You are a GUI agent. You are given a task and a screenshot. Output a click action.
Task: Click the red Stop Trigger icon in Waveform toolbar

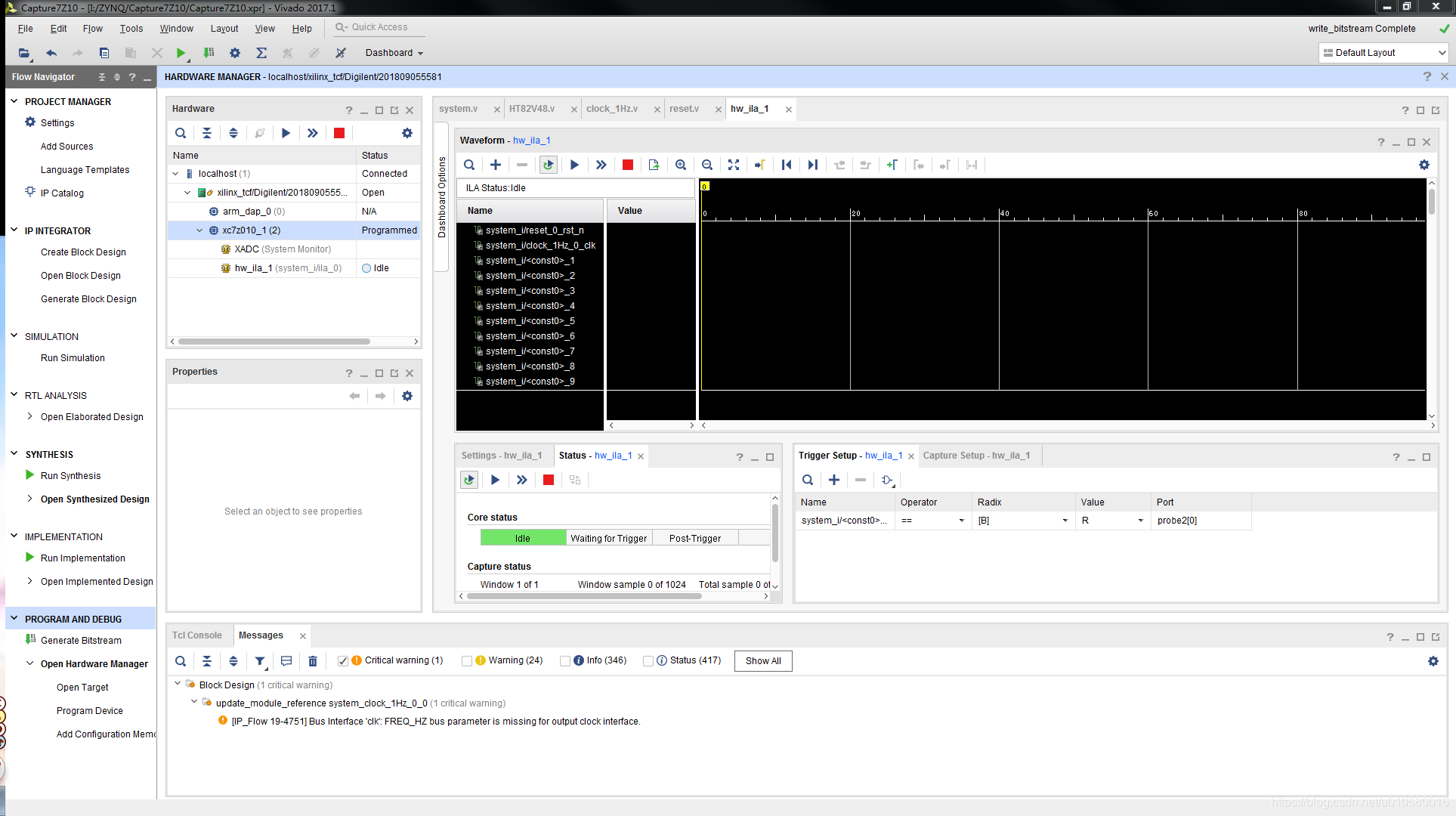[627, 165]
